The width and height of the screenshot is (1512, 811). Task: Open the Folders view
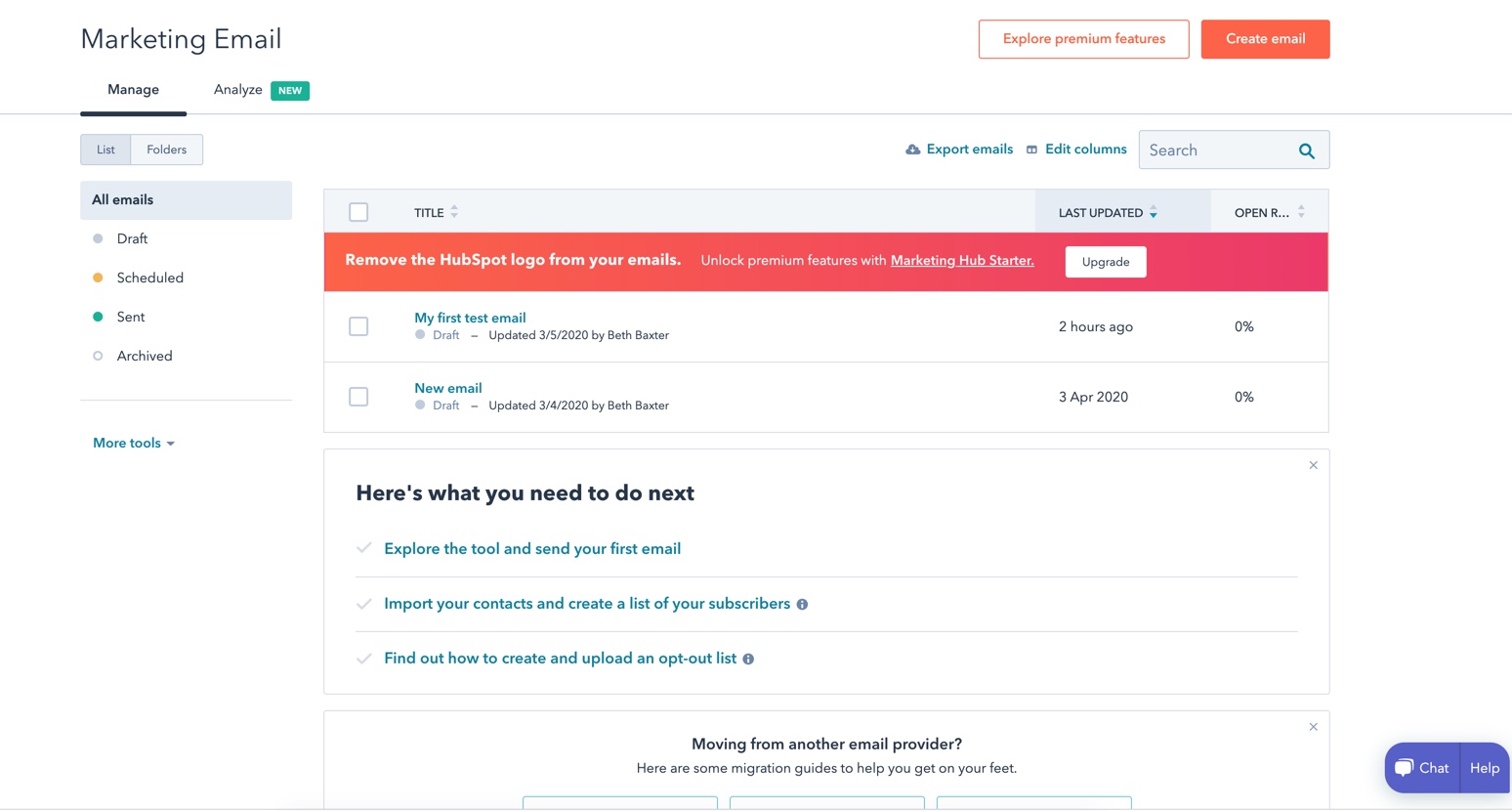(165, 149)
